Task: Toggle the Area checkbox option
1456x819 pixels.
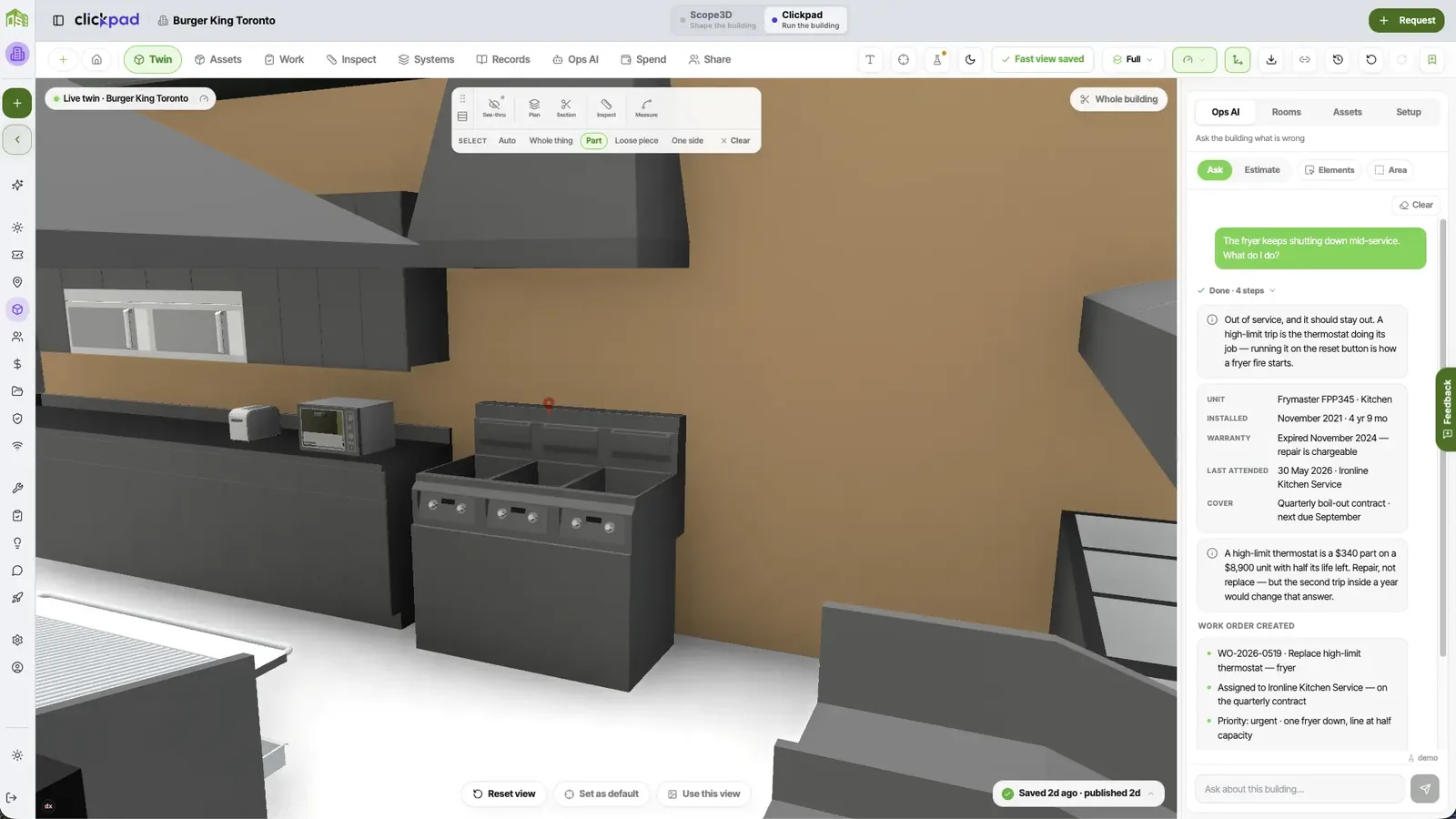Action: 1390,170
